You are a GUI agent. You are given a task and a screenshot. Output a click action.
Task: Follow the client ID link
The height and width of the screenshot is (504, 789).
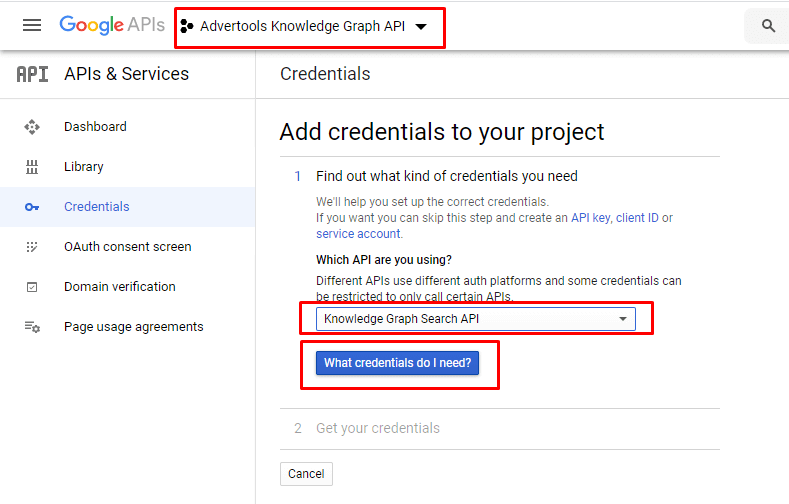pos(637,218)
